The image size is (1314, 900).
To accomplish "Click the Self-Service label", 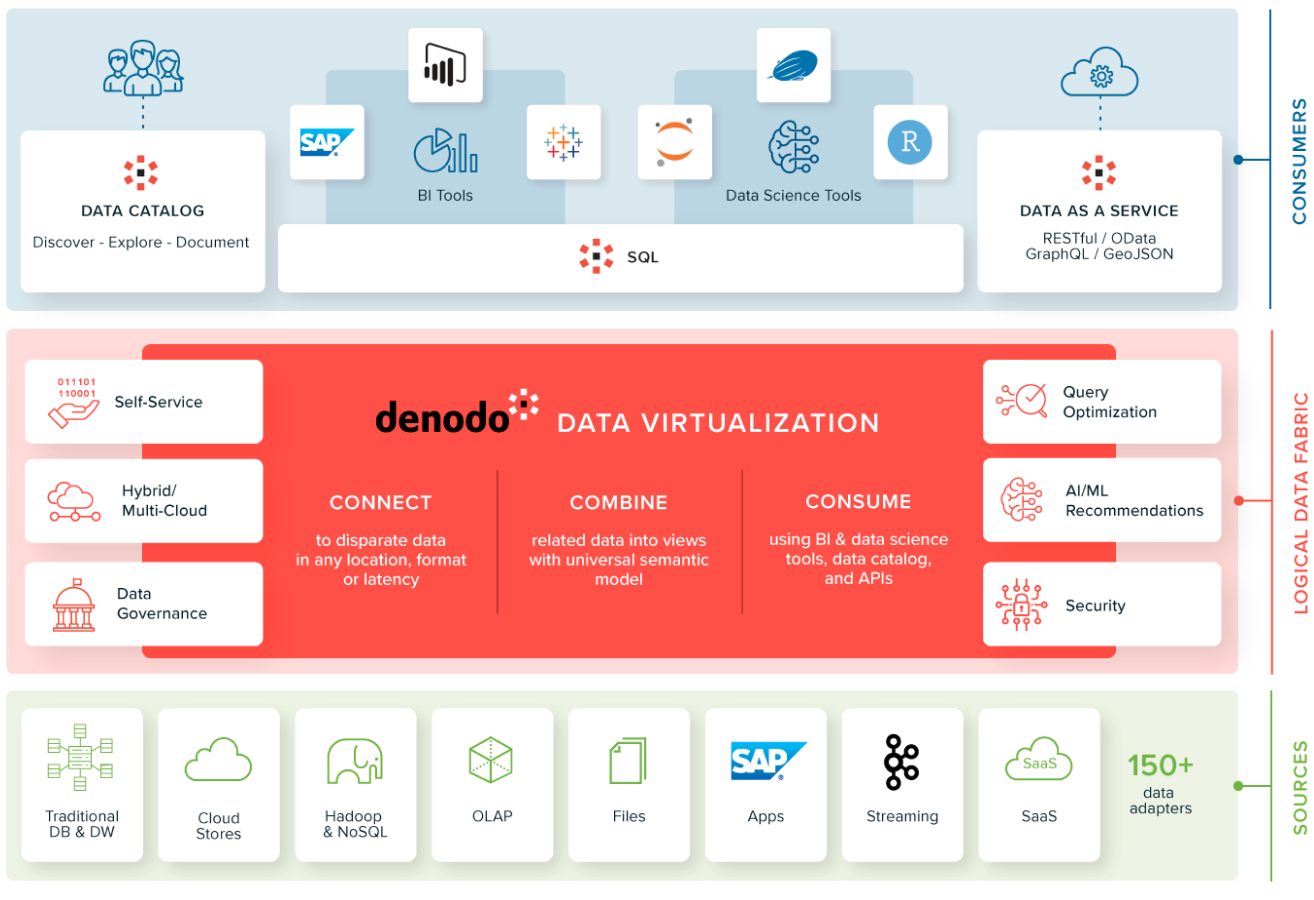I will (x=158, y=402).
